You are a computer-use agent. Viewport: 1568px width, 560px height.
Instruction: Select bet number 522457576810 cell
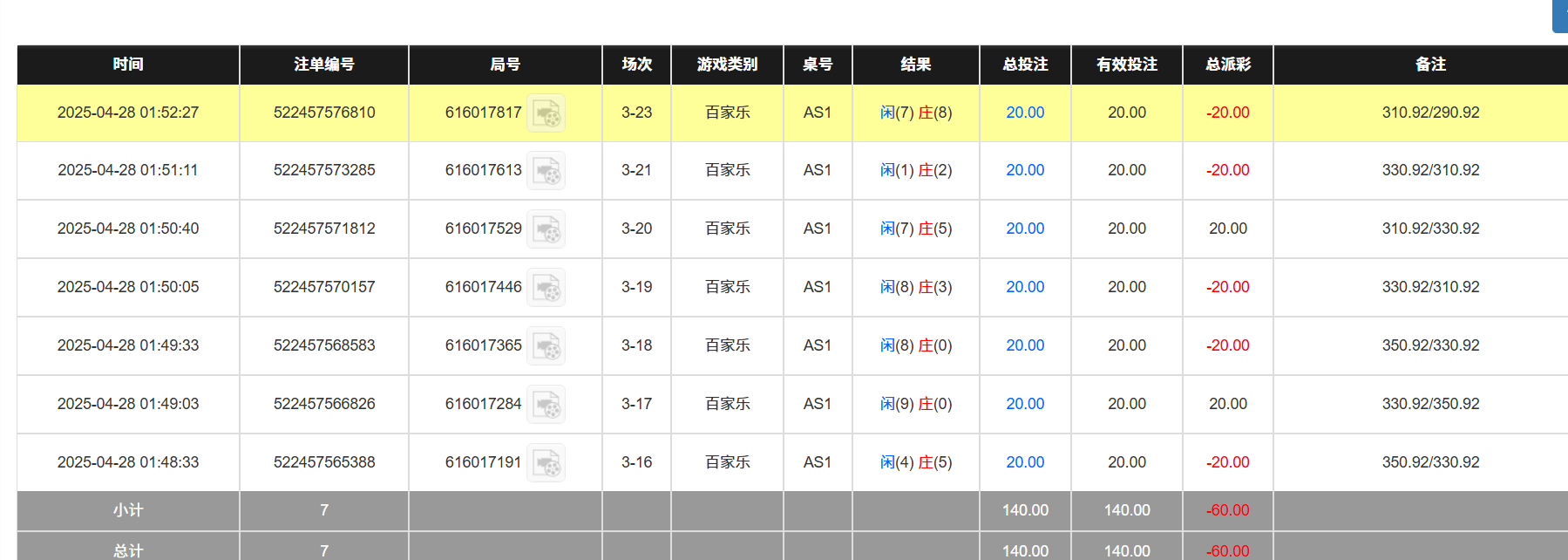click(323, 113)
